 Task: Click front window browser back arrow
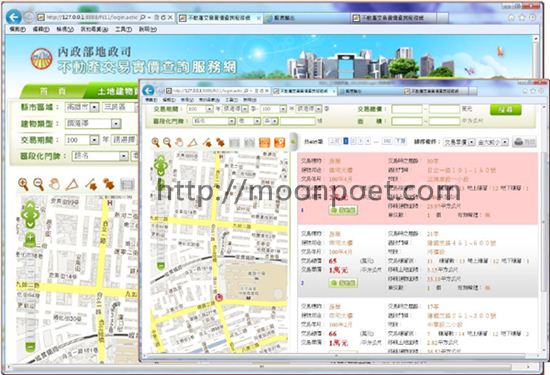click(148, 91)
